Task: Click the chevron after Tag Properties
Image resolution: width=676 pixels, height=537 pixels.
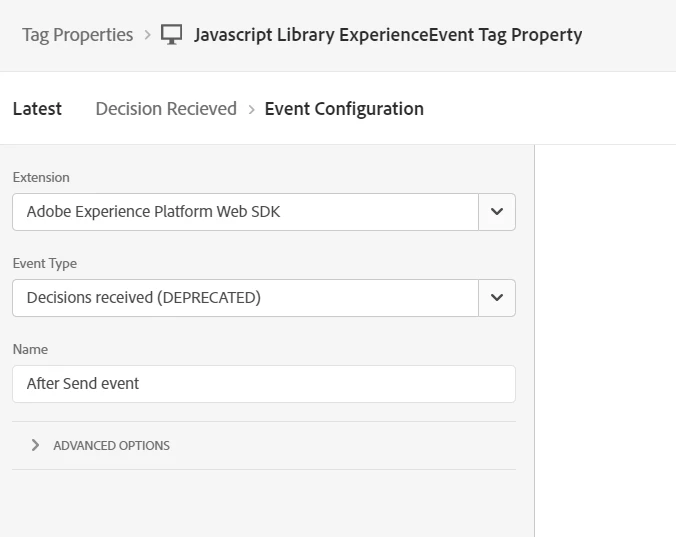Action: [148, 35]
